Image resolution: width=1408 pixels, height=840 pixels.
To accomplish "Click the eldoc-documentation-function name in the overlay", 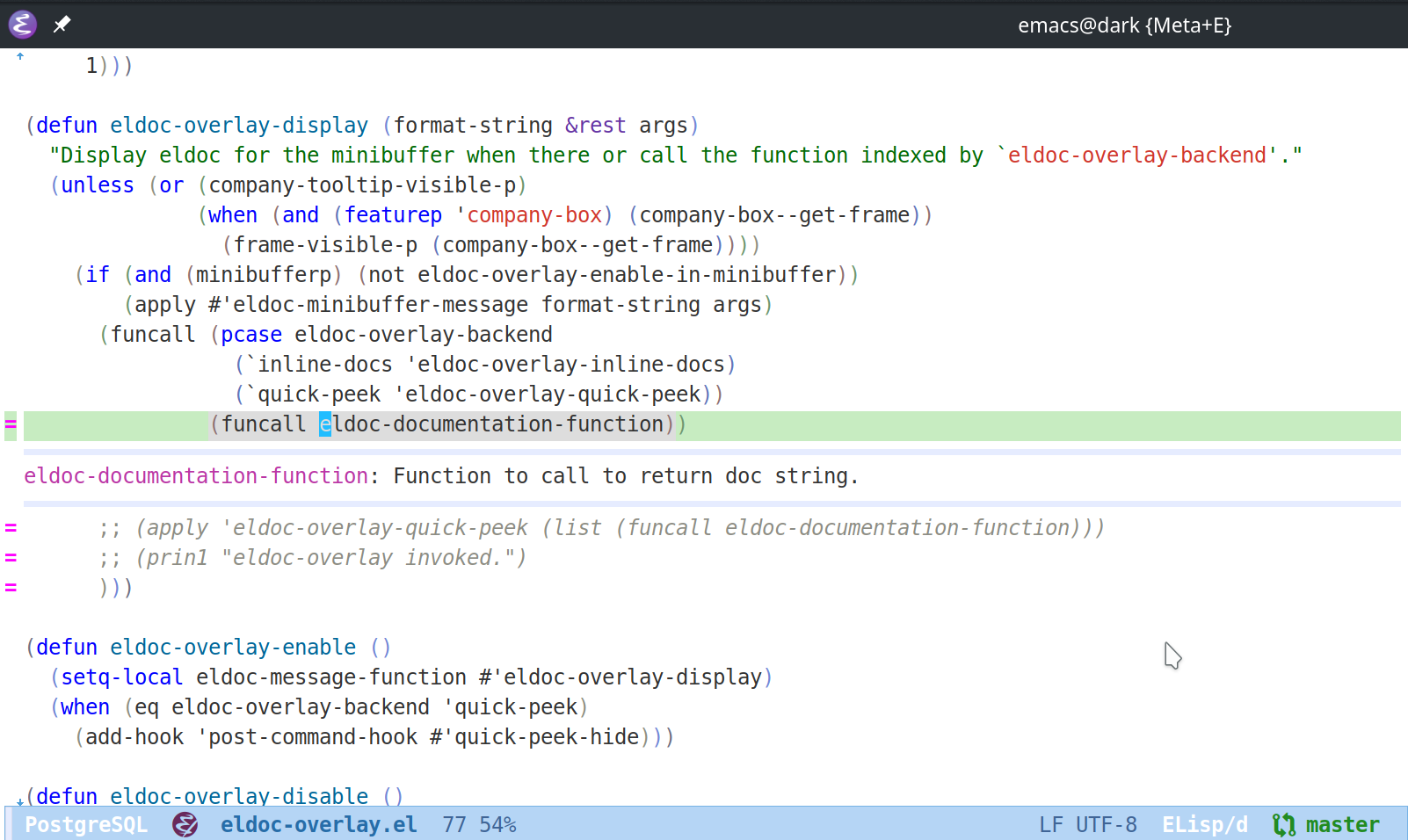I will click(x=195, y=476).
